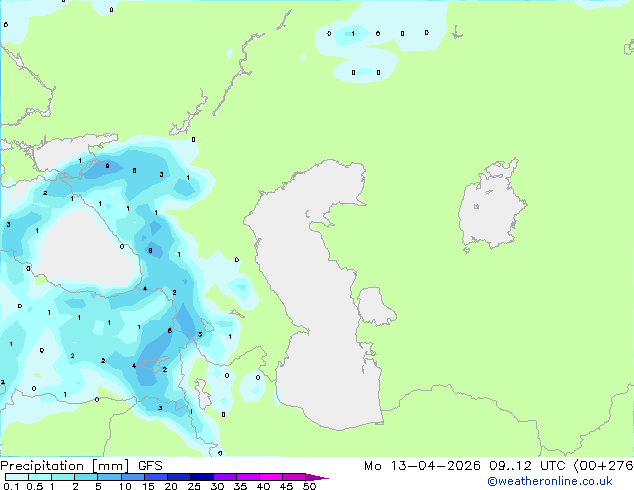
Task: Click the 0.5–1 mm legend color box
Action: pos(40,477)
